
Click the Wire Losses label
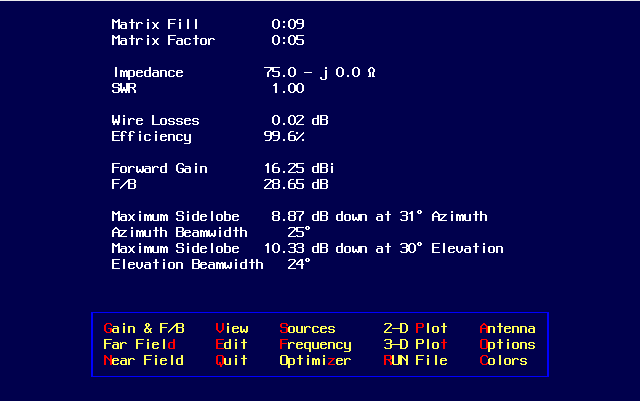156,120
